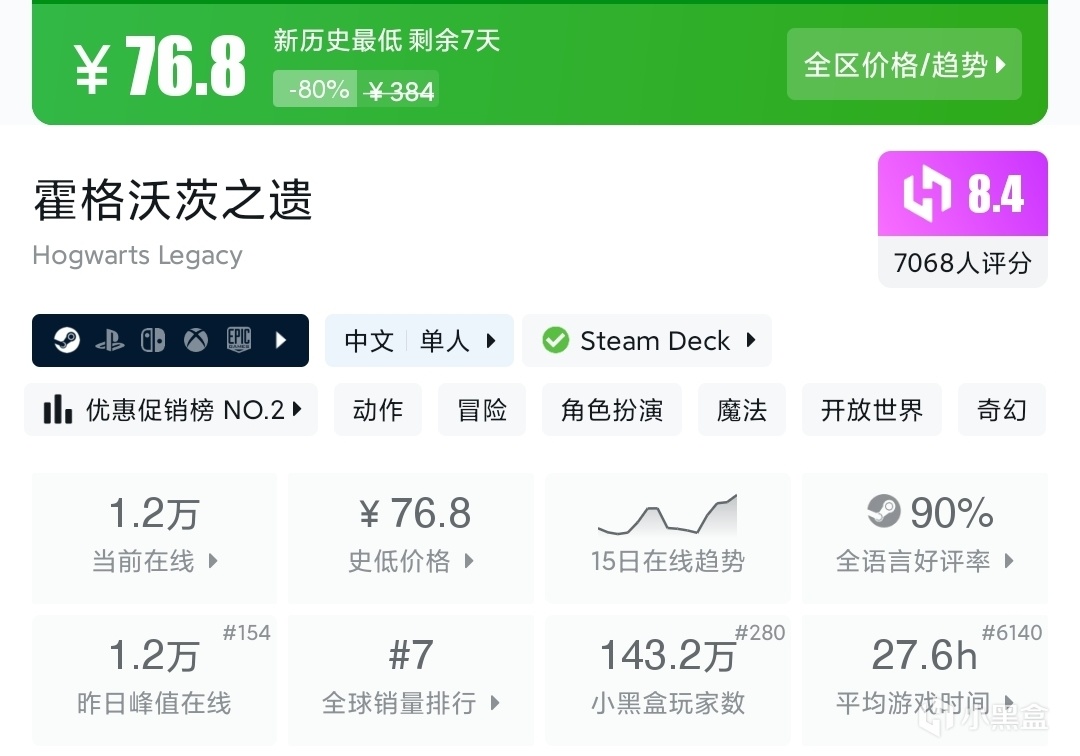Open the 优惠促销榜 NO.2 ranking

[171, 410]
